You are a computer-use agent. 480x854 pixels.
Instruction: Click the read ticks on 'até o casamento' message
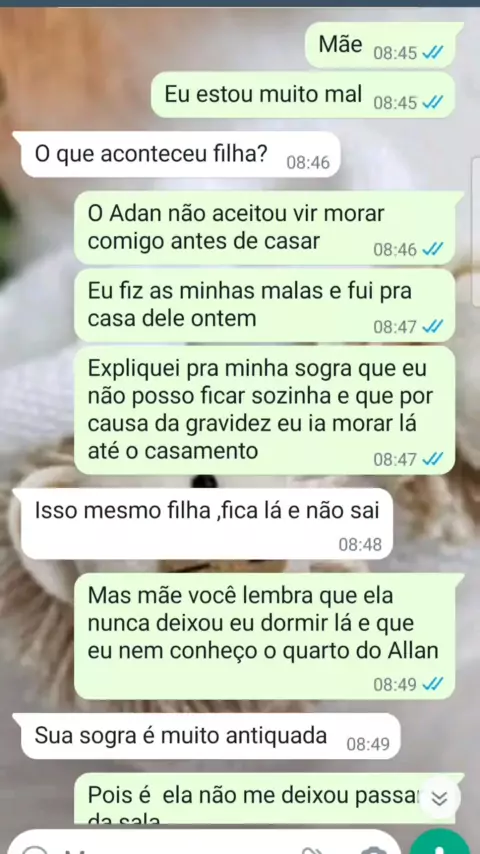click(x=433, y=459)
